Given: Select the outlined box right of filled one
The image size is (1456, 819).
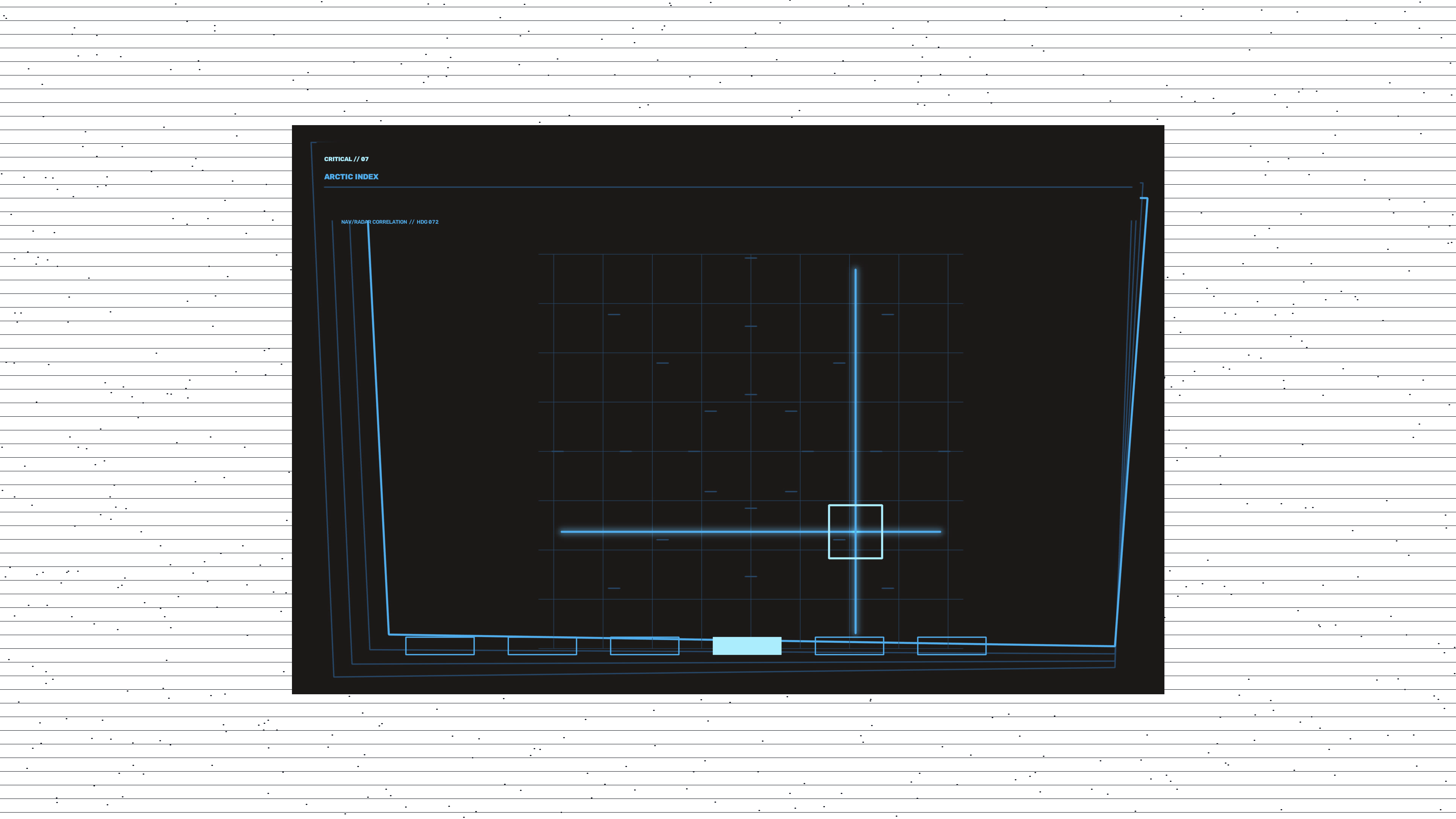Looking at the screenshot, I should 849,645.
